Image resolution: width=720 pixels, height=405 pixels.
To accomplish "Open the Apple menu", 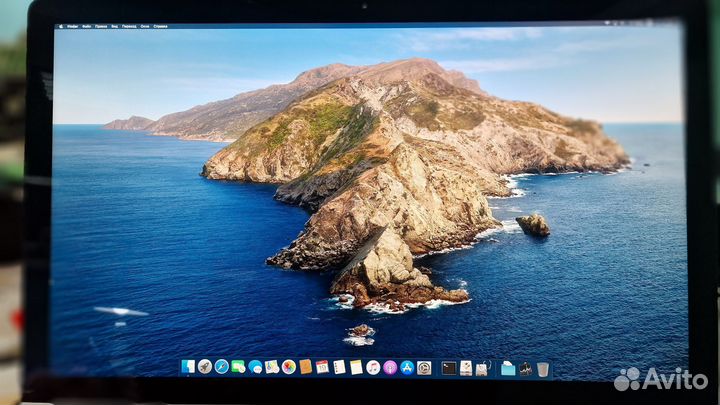I will coord(61,27).
